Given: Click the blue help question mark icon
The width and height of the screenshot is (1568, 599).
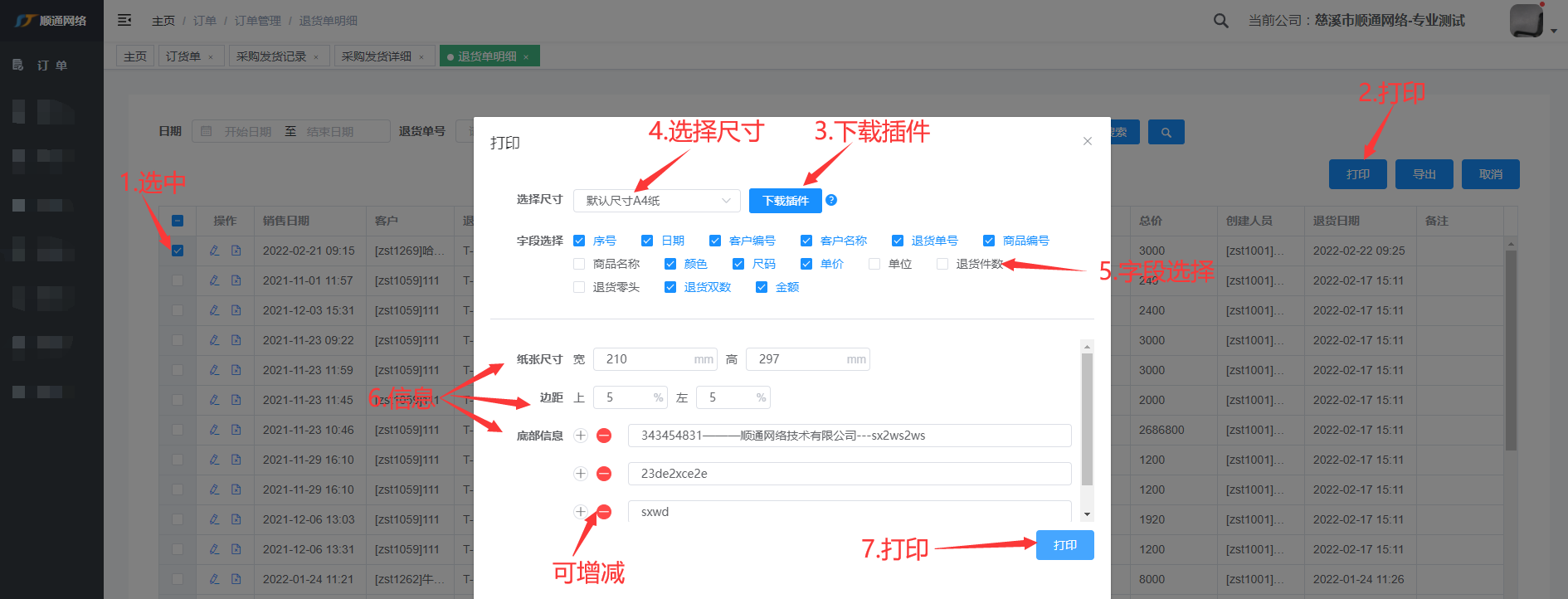Looking at the screenshot, I should coord(831,200).
